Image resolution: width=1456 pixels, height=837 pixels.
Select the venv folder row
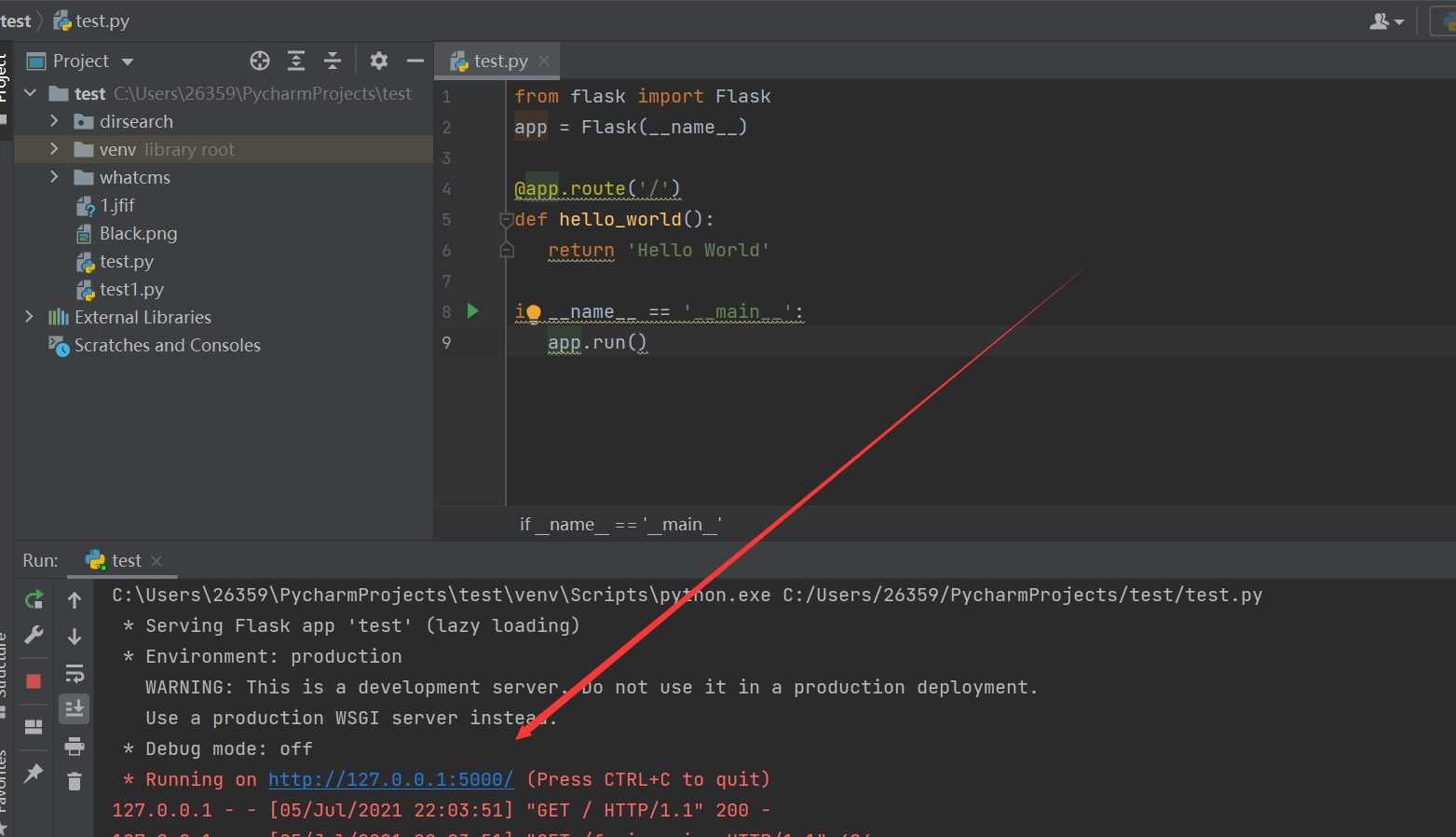click(224, 149)
